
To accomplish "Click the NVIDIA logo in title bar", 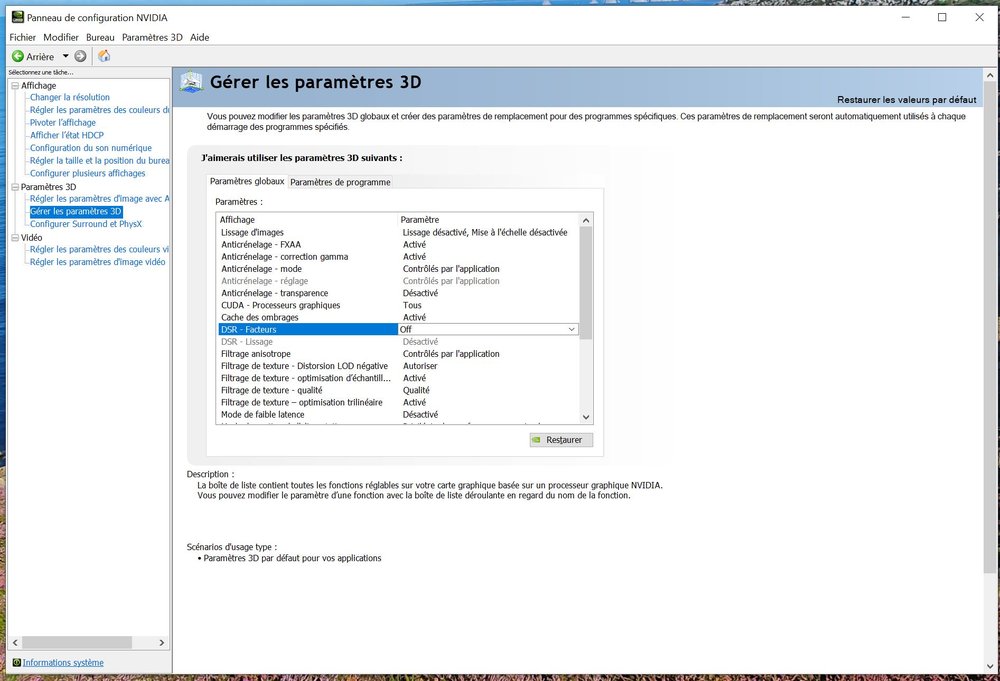I will click(x=17, y=17).
